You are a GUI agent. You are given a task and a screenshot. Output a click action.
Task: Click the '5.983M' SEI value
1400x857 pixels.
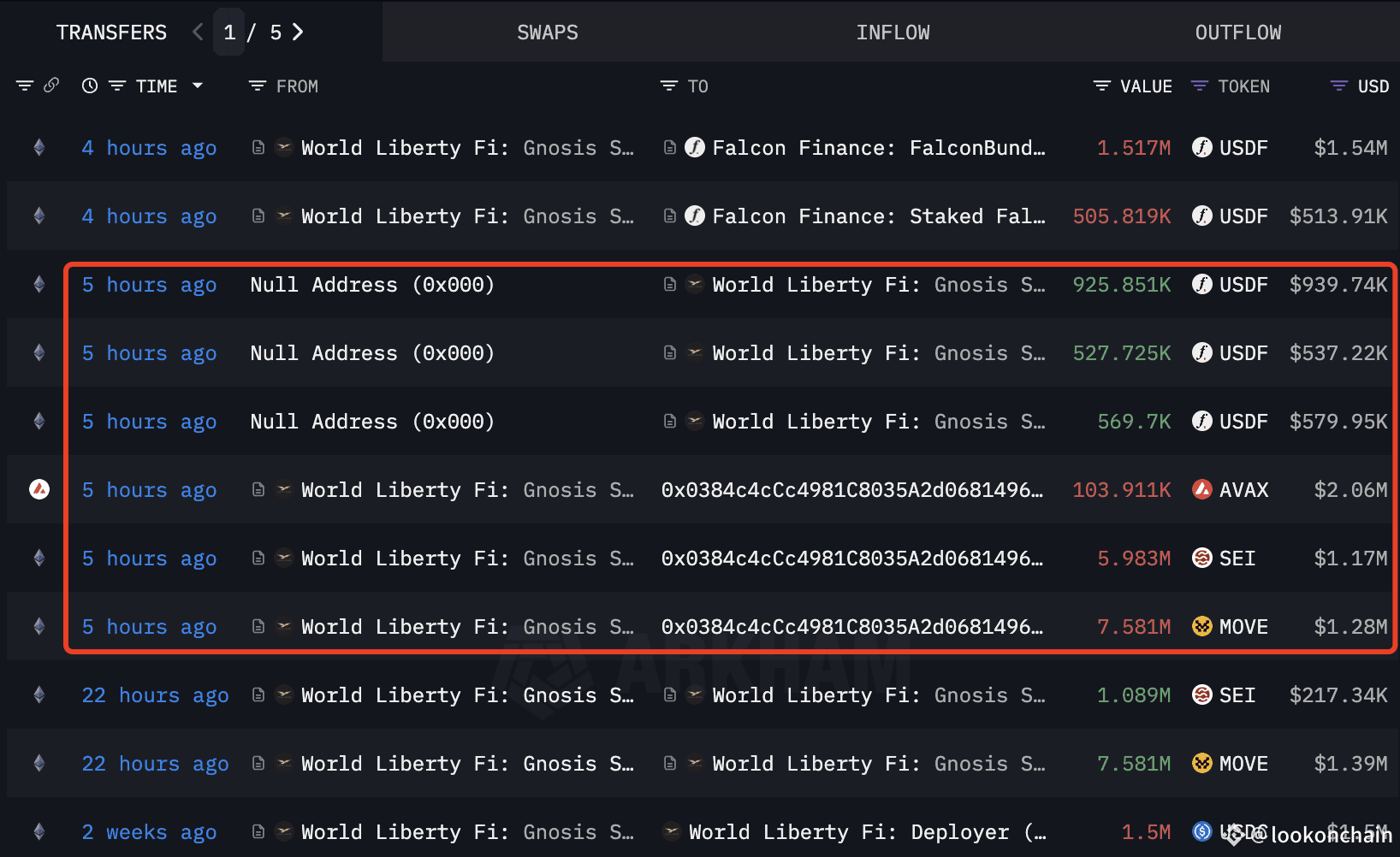(1134, 559)
